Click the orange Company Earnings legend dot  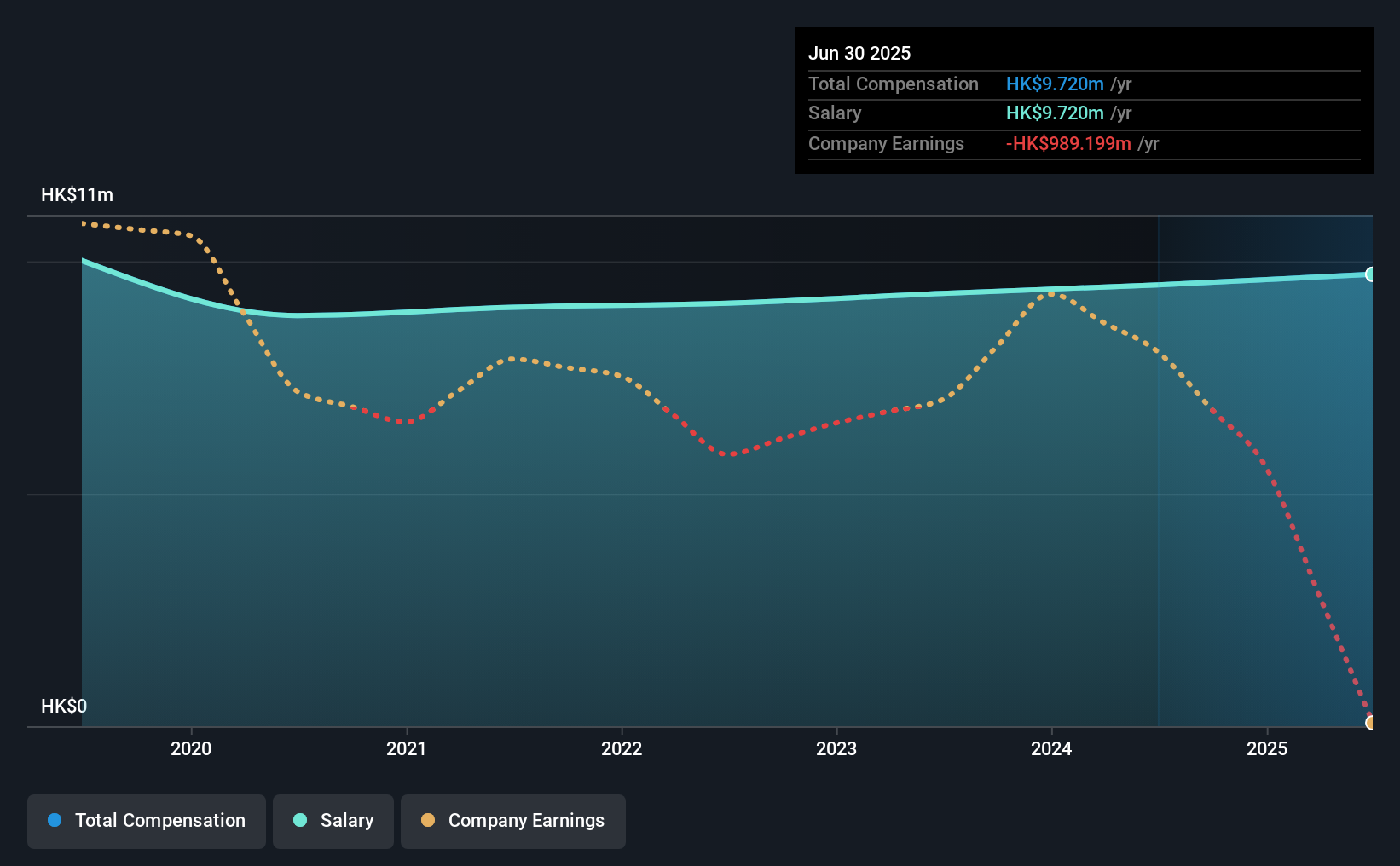pos(428,820)
